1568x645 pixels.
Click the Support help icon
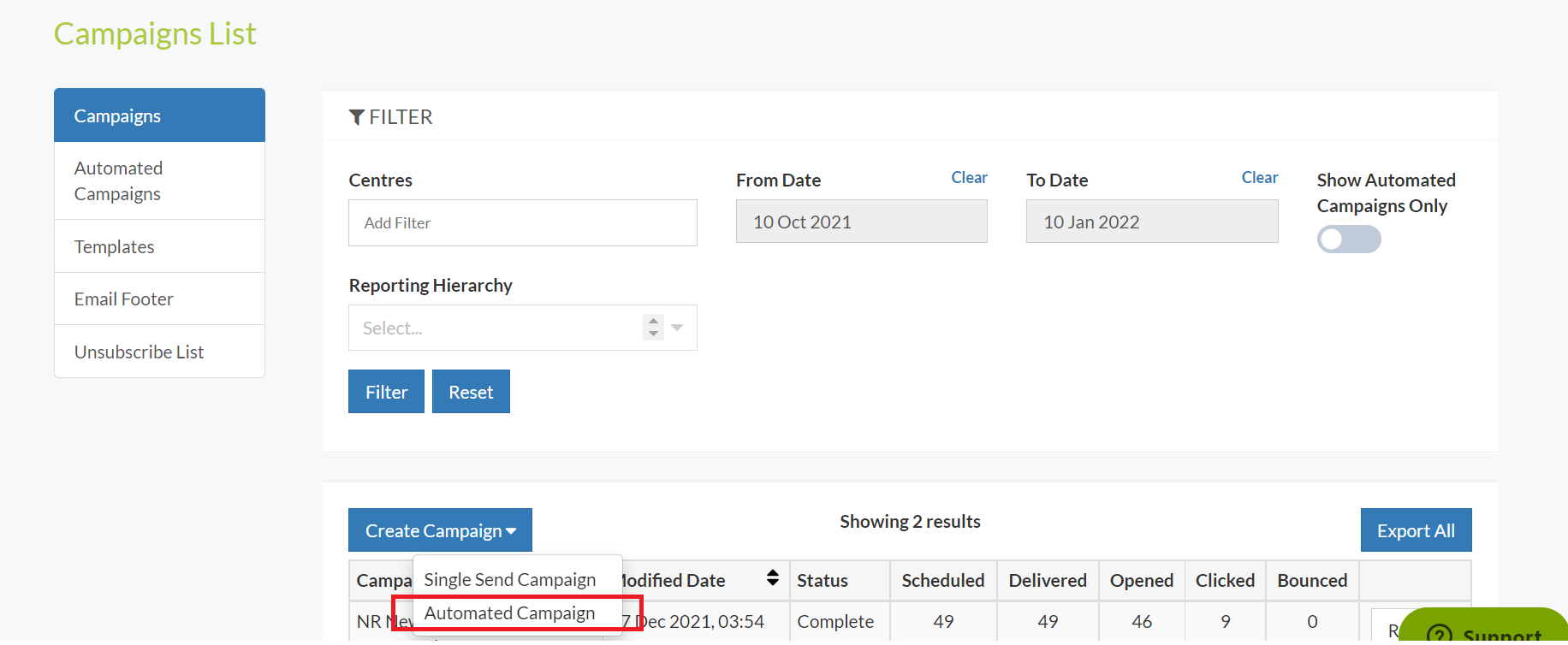pyautogui.click(x=1440, y=635)
